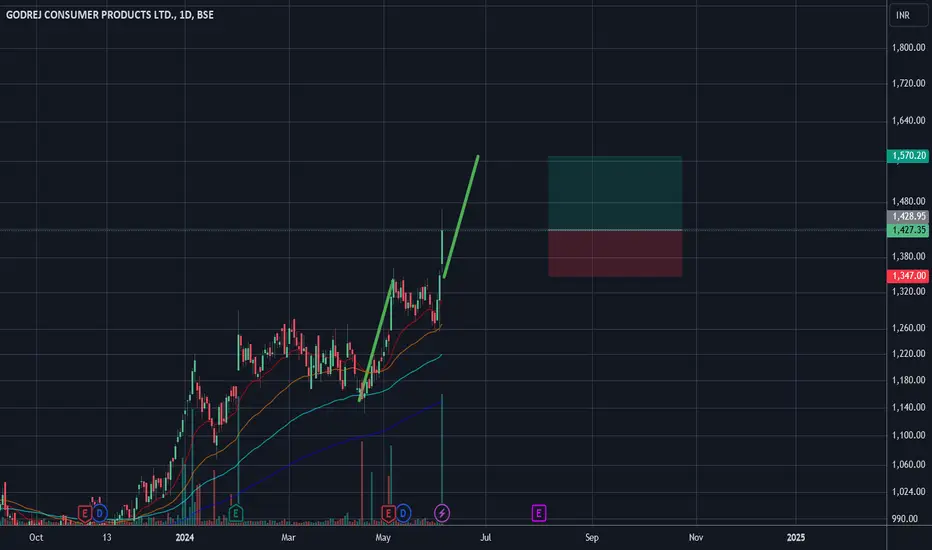
Task: Click 1,180.00 on the price axis
Action: 908,380
